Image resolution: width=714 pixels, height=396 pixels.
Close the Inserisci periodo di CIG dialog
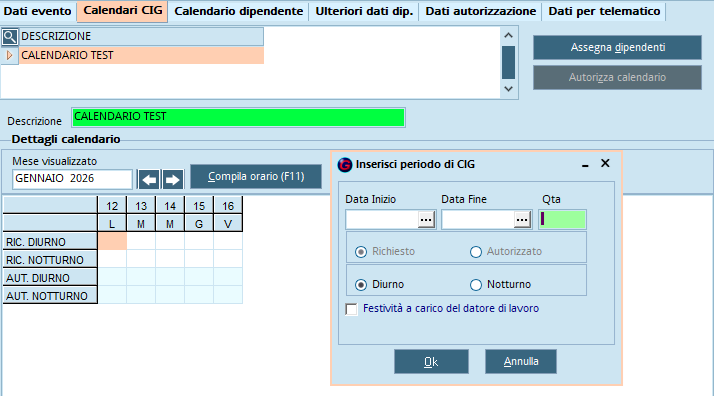(x=605, y=163)
